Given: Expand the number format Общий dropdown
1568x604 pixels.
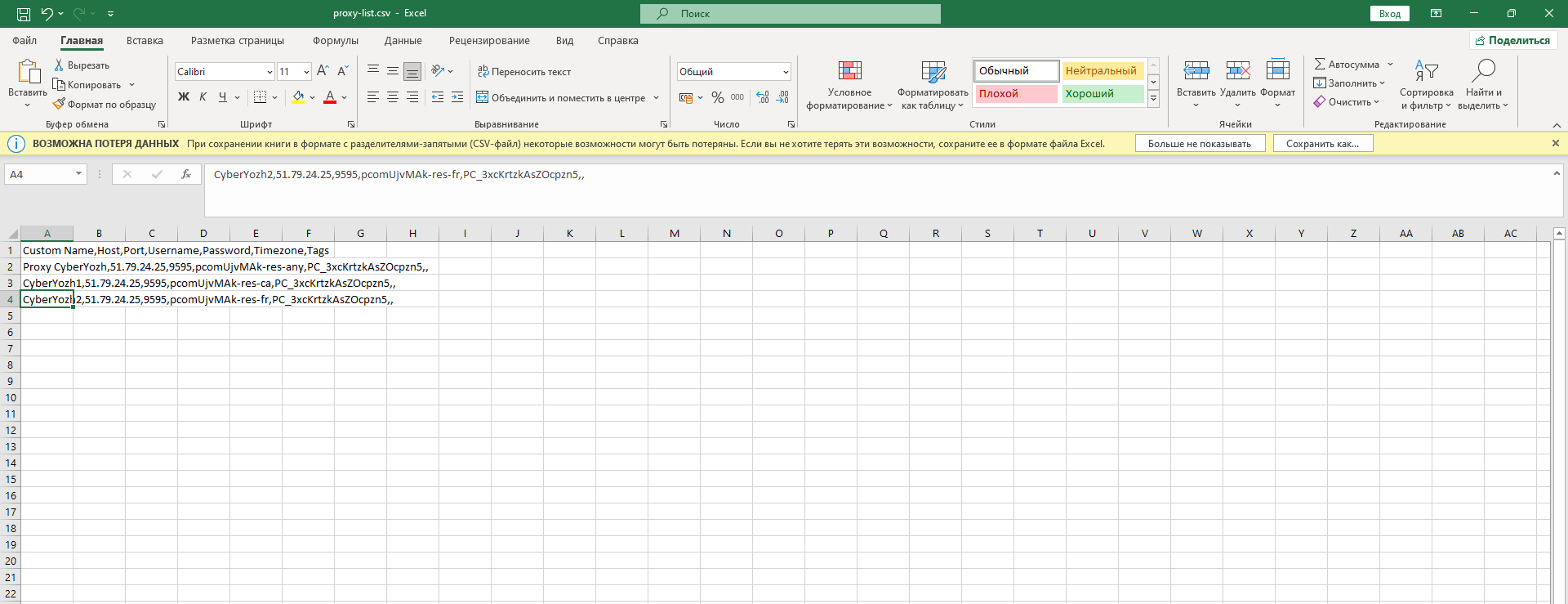Looking at the screenshot, I should pyautogui.click(x=786, y=72).
